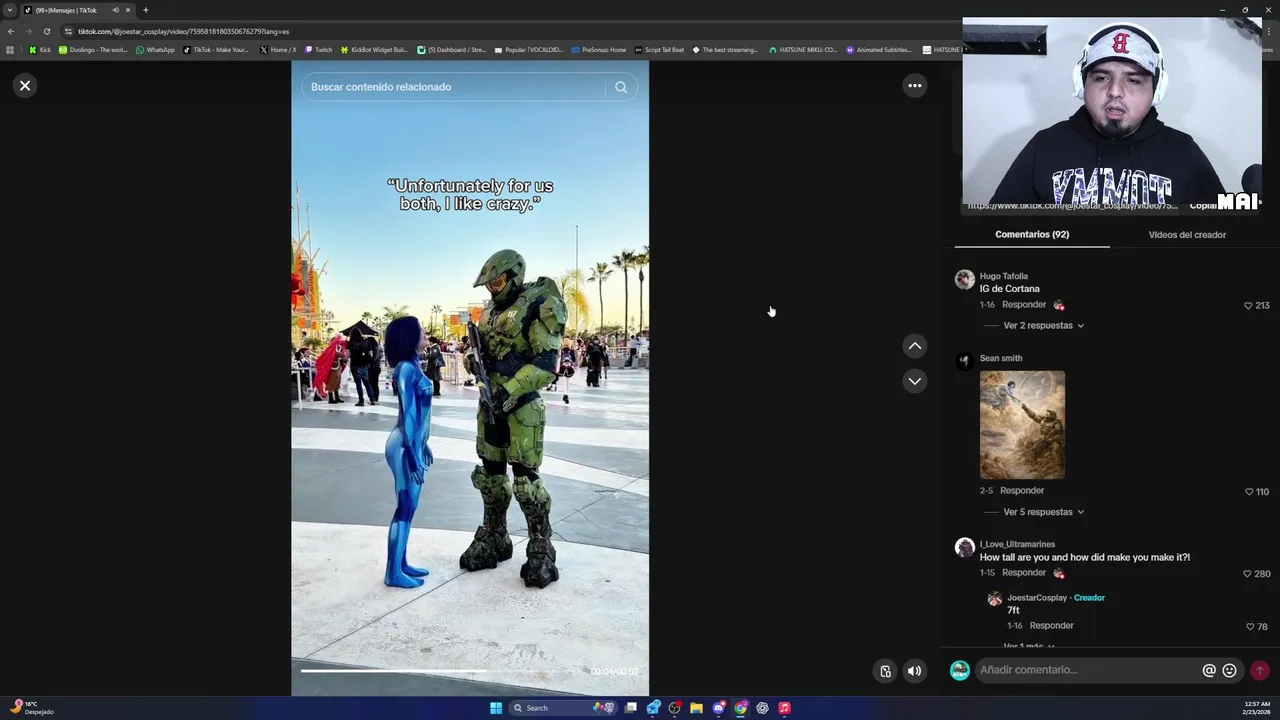The height and width of the screenshot is (720, 1280).
Task: Click the red post comment arrow button
Action: click(x=1260, y=671)
